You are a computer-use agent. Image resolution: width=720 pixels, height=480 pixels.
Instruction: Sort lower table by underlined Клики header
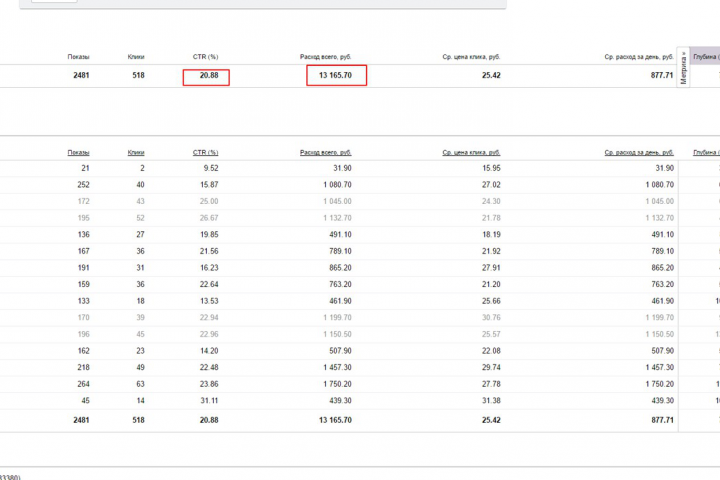(x=136, y=152)
